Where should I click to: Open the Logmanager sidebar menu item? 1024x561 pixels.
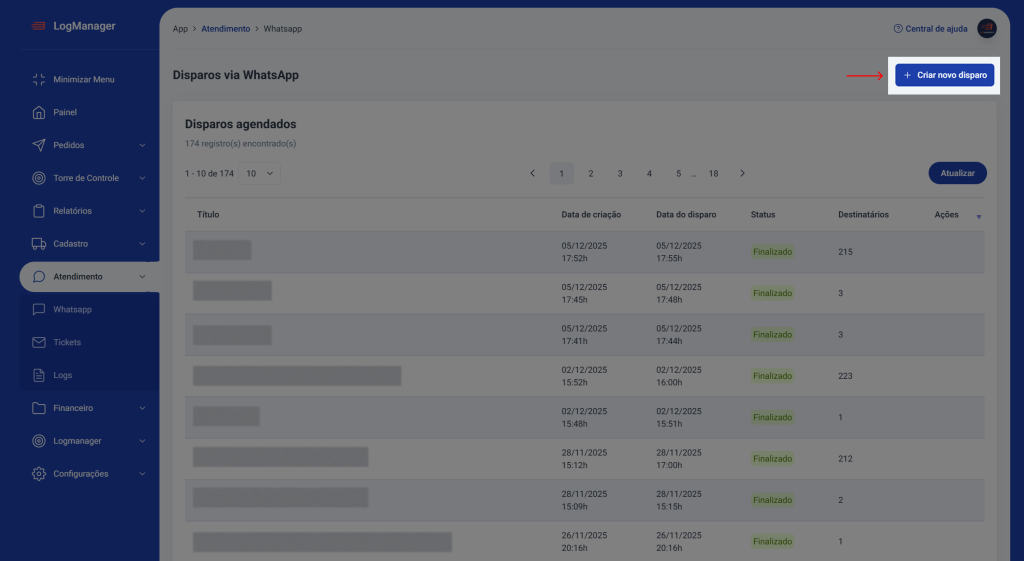[x=77, y=441]
